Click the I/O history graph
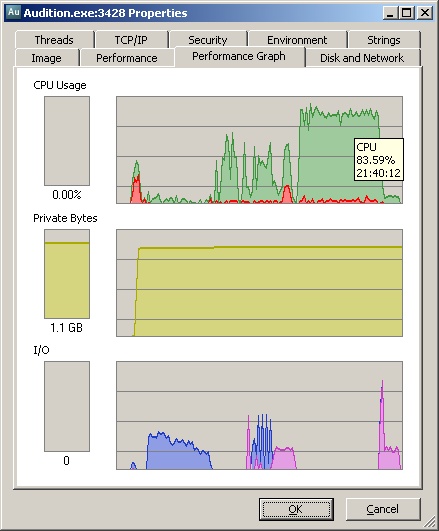The height and width of the screenshot is (531, 439). click(259, 416)
